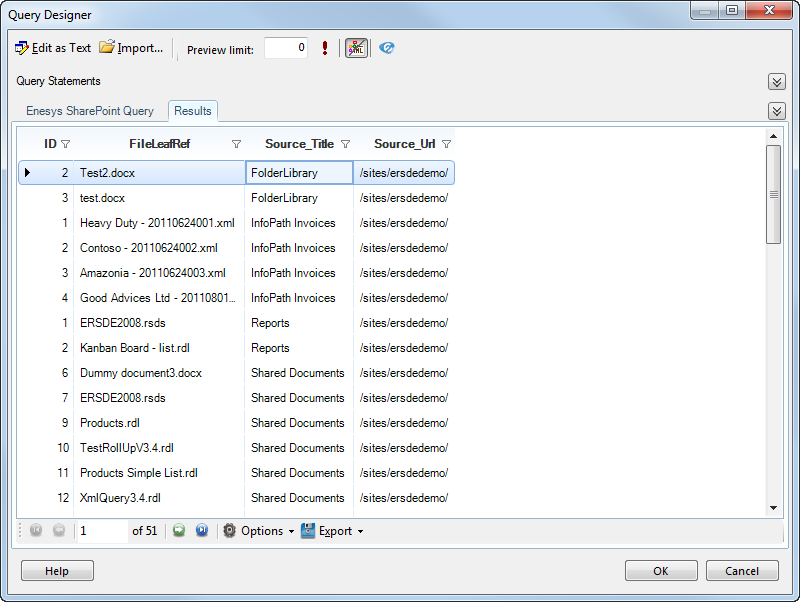Open the Options dropdown menu

(258, 531)
